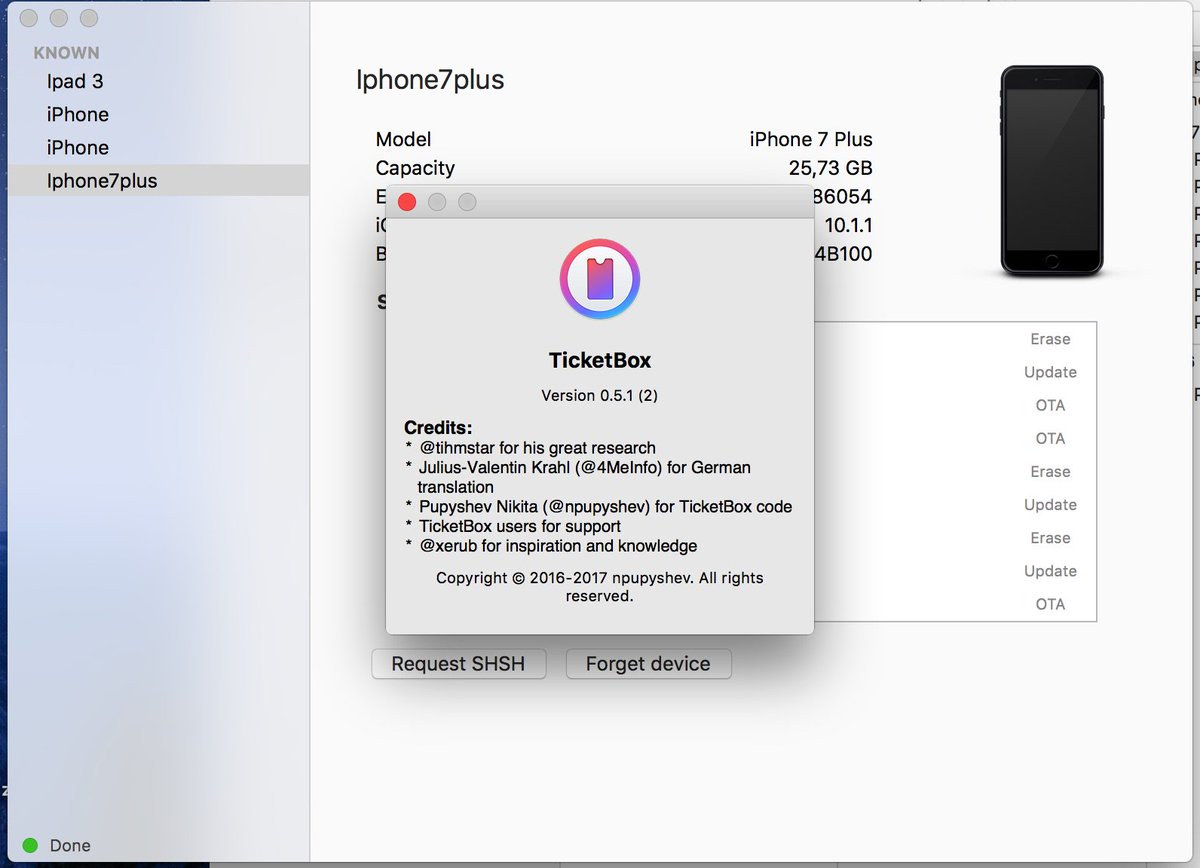This screenshot has height=868, width=1200.
Task: Click the iPhone 7 Plus model value
Action: 811,139
